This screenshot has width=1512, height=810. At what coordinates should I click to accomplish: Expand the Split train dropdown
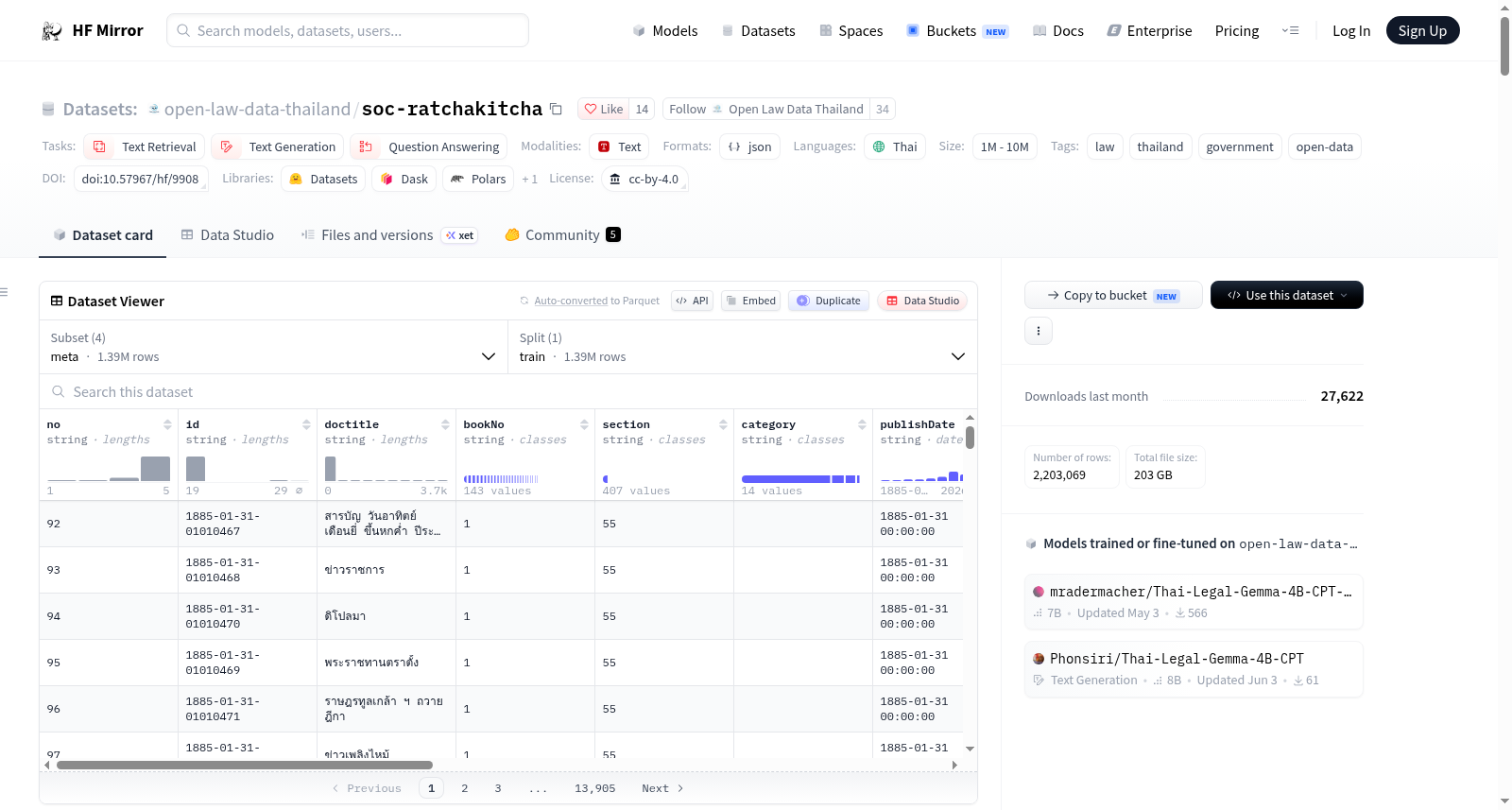pyautogui.click(x=743, y=347)
